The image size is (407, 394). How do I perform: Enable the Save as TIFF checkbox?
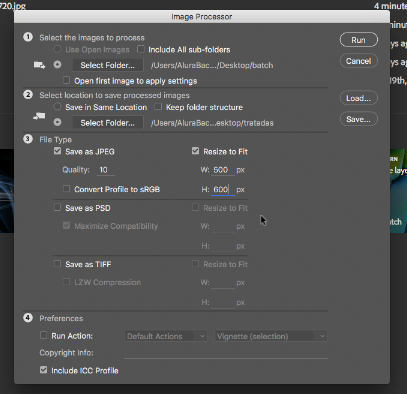coord(58,264)
